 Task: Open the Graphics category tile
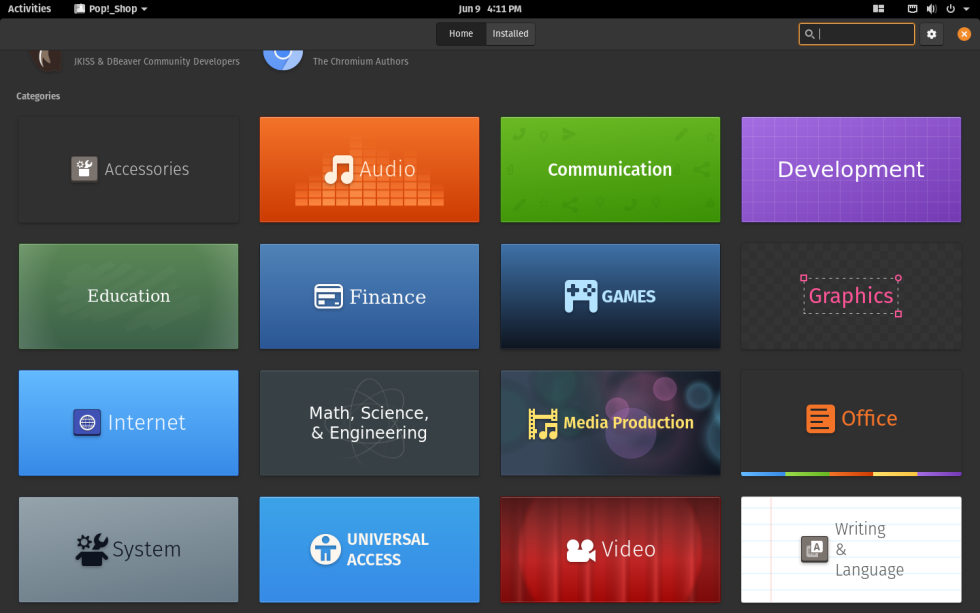[x=850, y=296]
